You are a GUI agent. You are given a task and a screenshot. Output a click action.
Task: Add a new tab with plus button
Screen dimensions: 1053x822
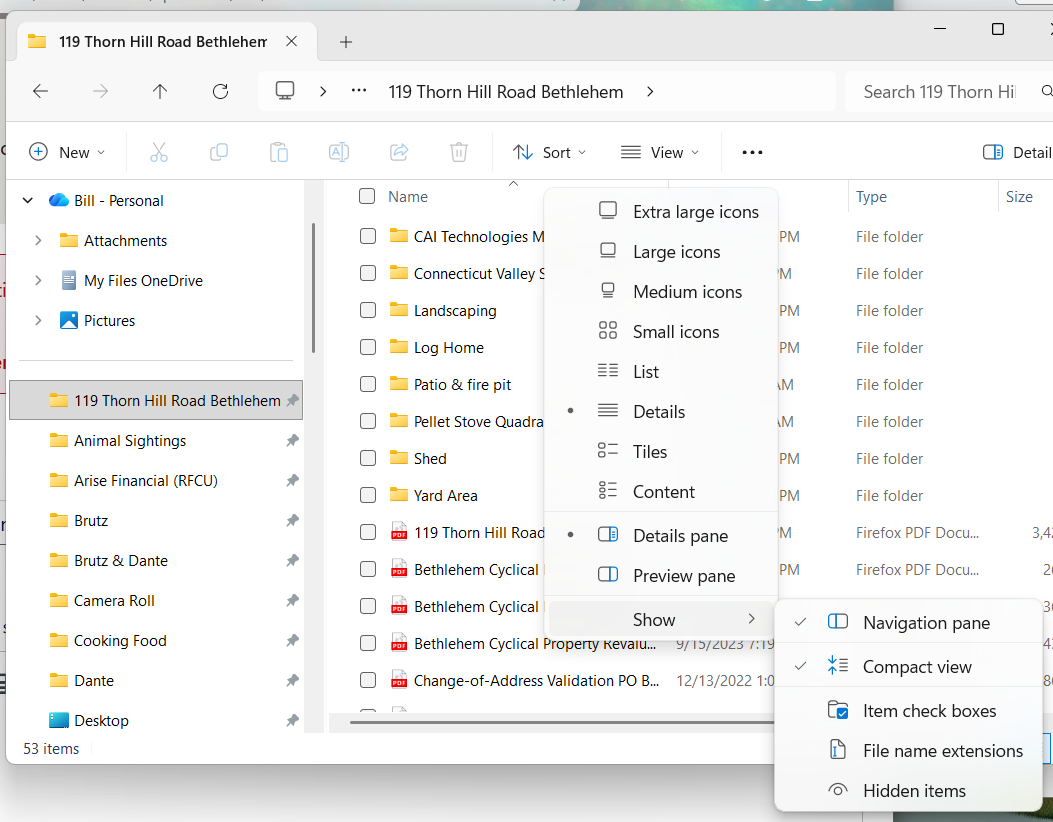(346, 42)
